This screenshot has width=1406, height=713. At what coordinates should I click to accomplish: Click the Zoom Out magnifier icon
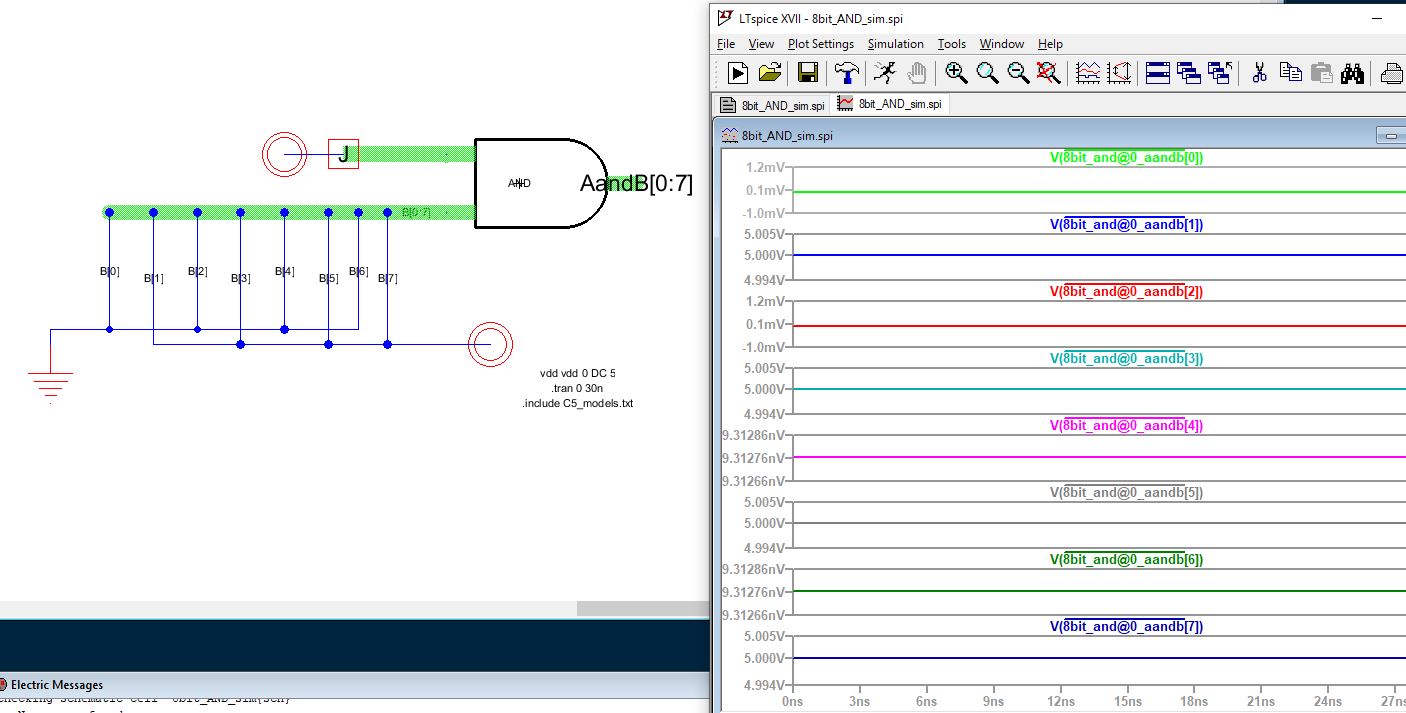tap(1018, 73)
